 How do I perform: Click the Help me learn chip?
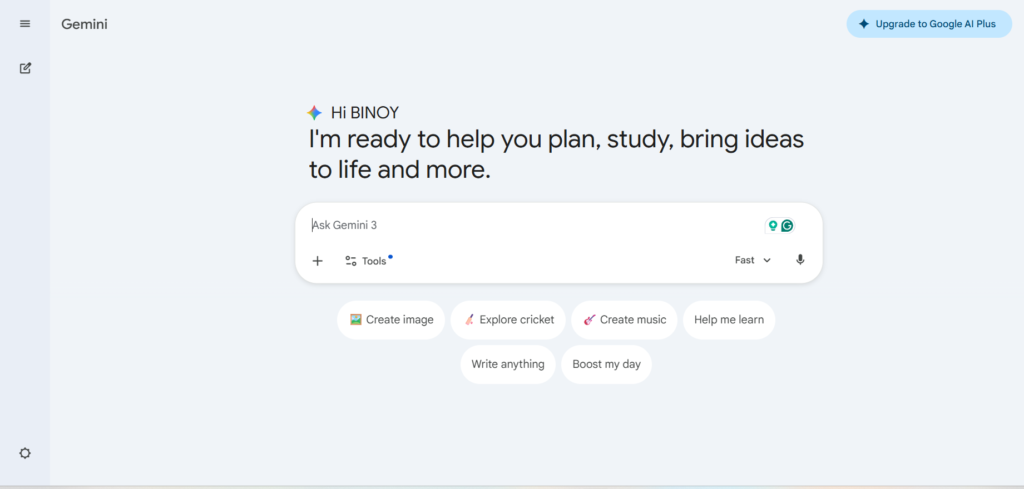tap(729, 320)
